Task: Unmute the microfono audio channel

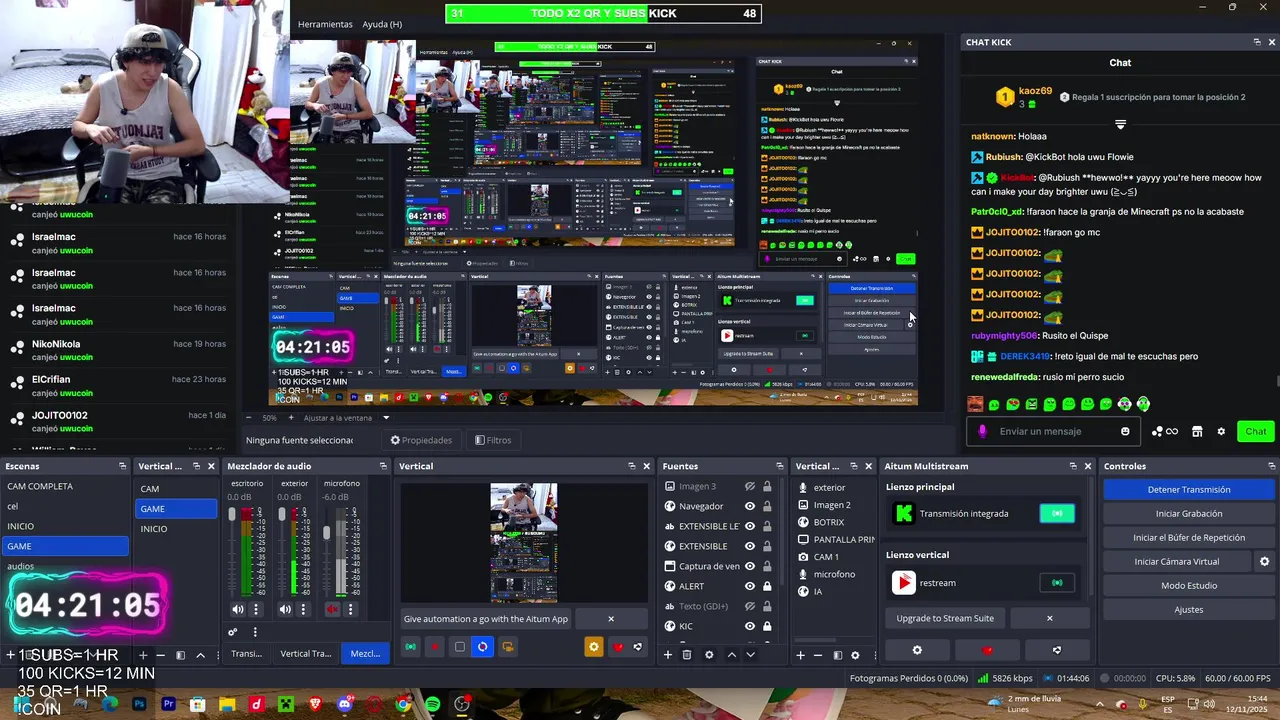Action: point(333,609)
